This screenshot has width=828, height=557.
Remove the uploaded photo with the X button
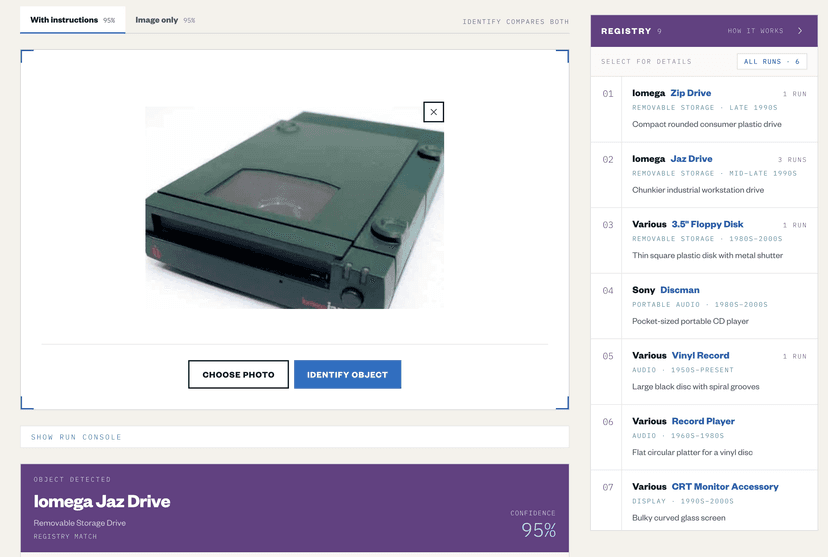[x=433, y=112]
